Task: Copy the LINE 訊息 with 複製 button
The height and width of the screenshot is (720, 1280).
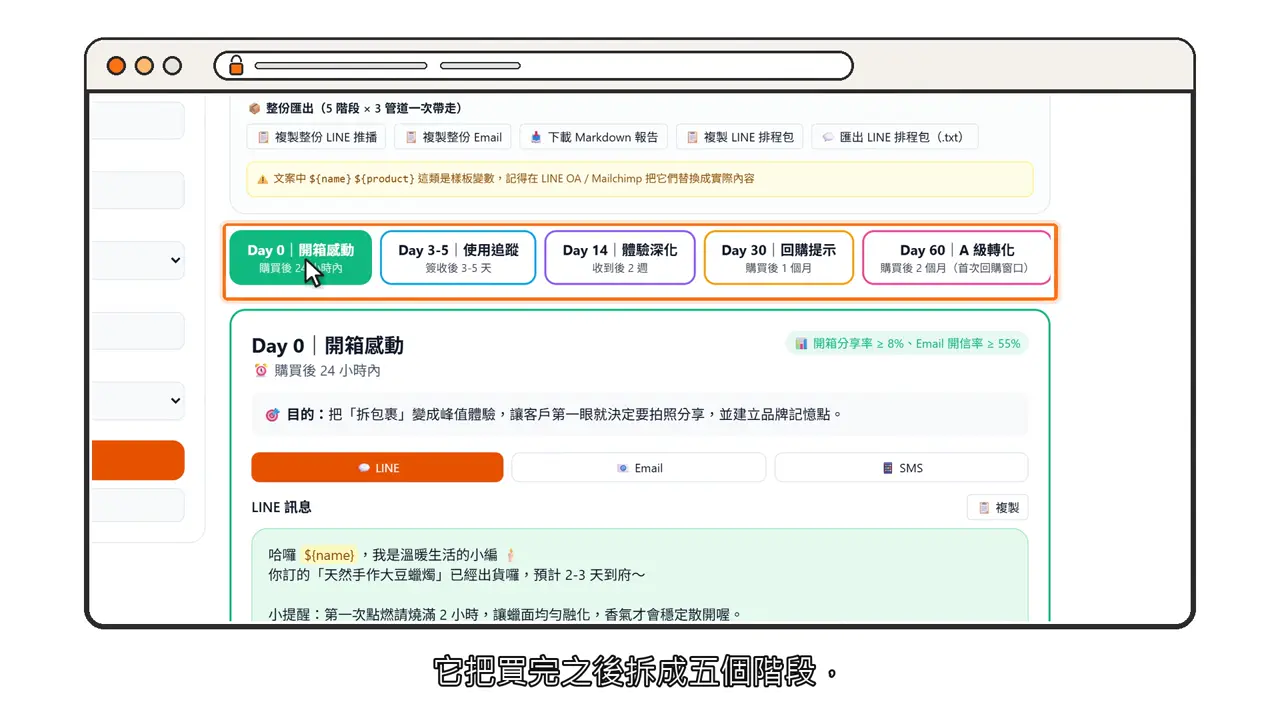Action: point(997,507)
